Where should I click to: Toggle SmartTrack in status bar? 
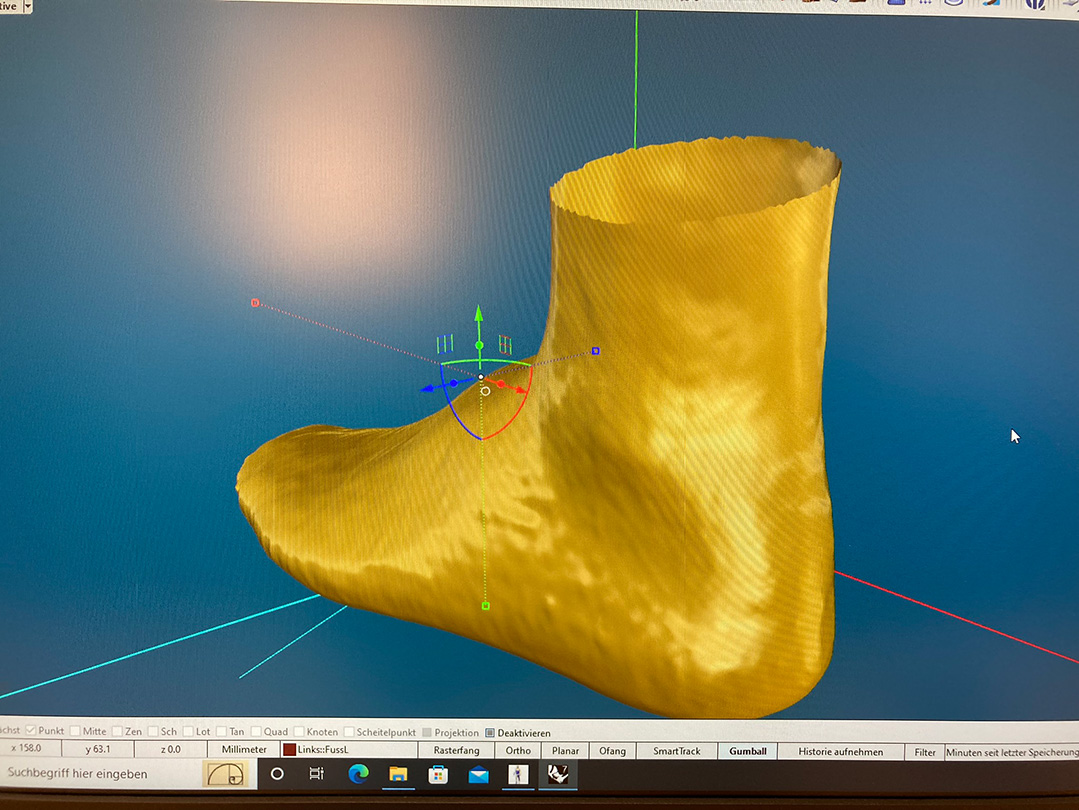coord(676,751)
